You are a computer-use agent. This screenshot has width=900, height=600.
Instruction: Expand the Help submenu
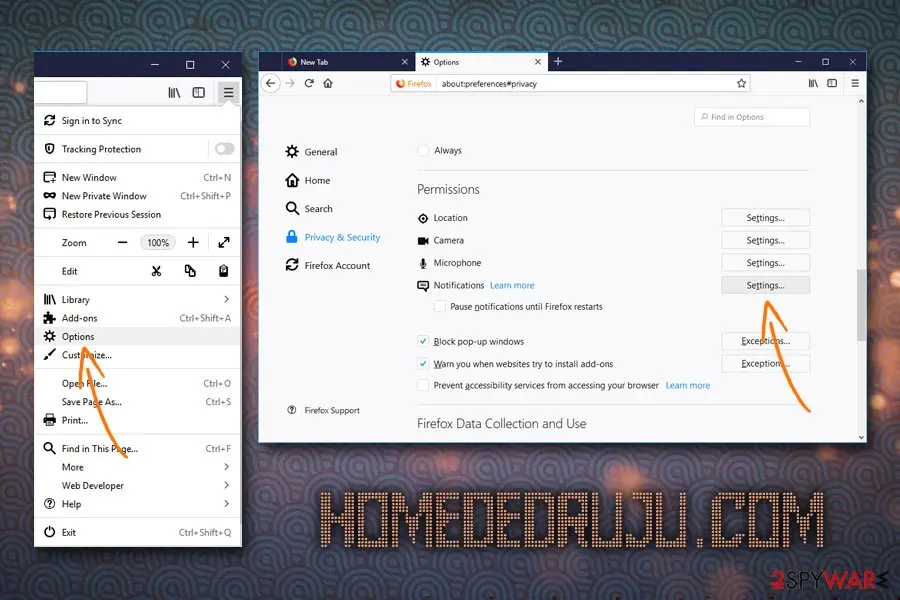click(x=138, y=504)
